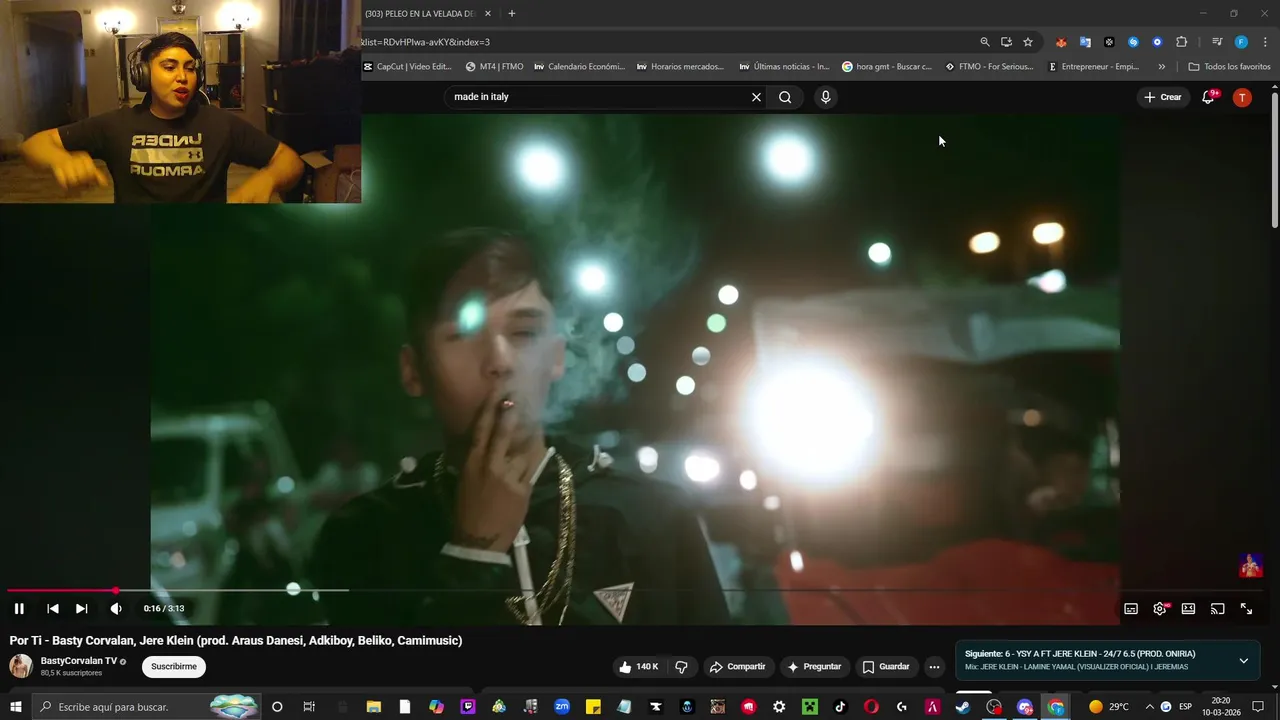1280x720 pixels.
Task: Open the MT4 | FTMO bookmark
Action: pos(495,67)
